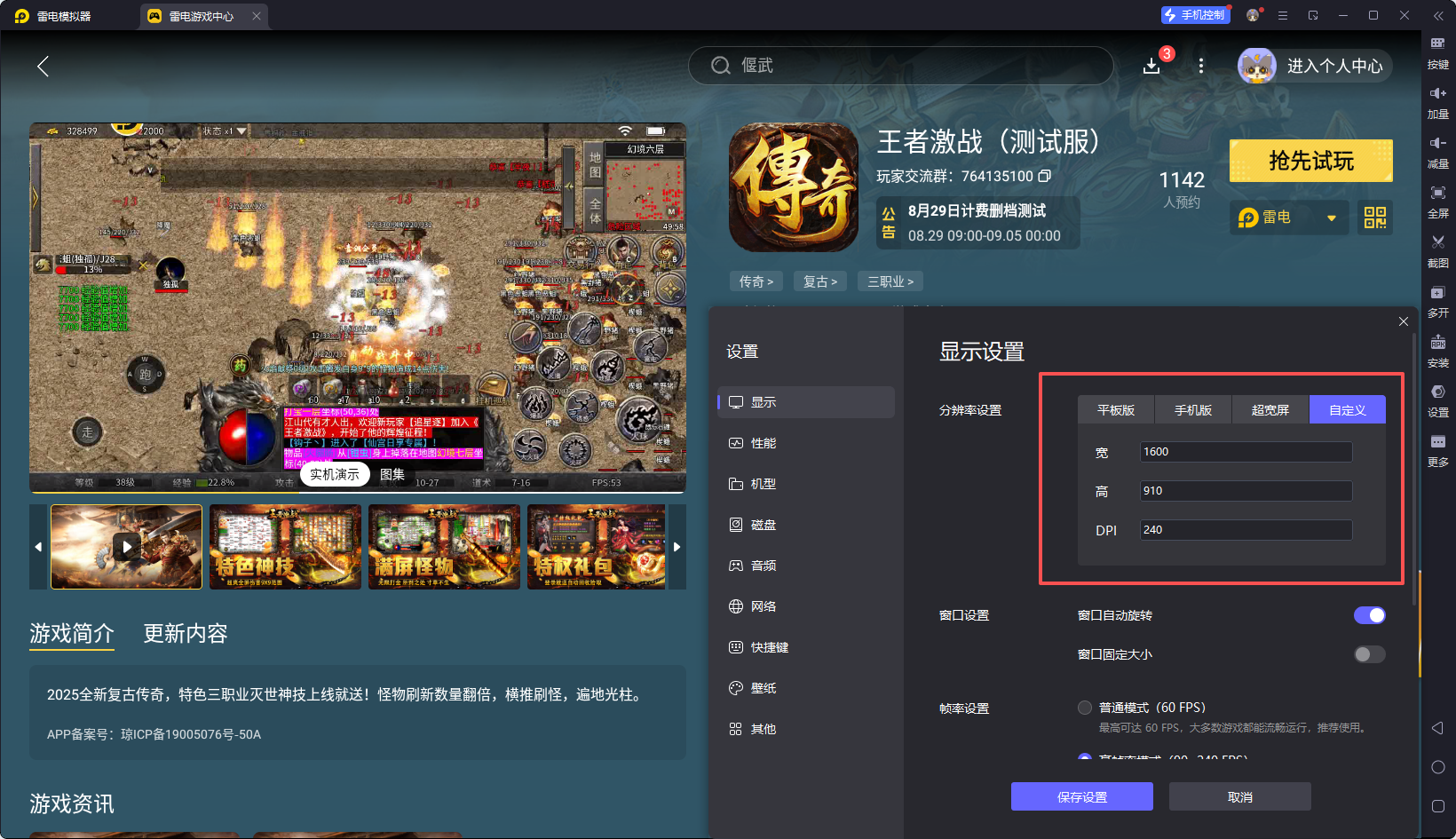This screenshot has height=839, width=1456.
Task: Open the downloads icon with badge 3
Action: coord(1151,66)
